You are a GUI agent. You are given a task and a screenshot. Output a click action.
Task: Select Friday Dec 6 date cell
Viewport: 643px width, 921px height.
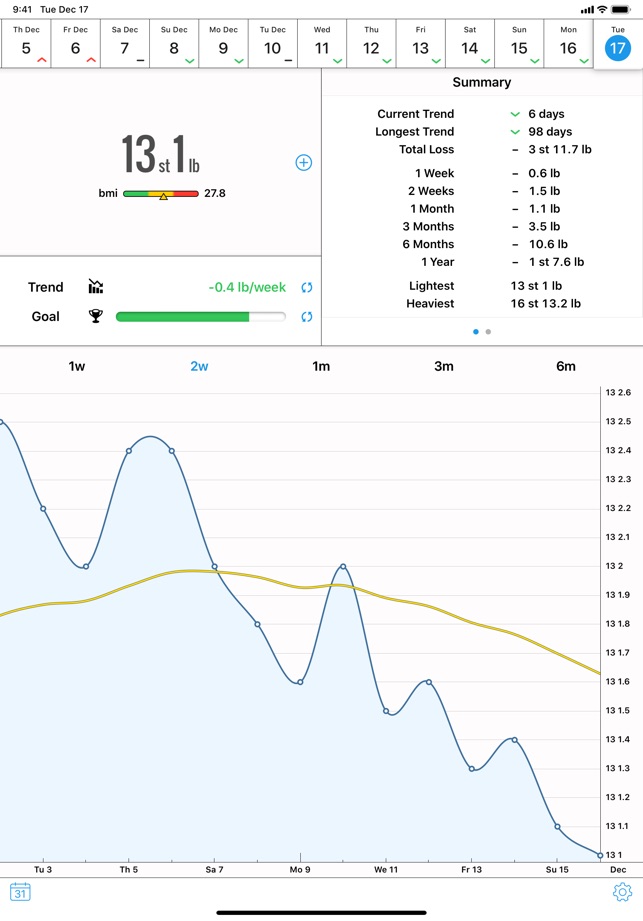click(76, 43)
